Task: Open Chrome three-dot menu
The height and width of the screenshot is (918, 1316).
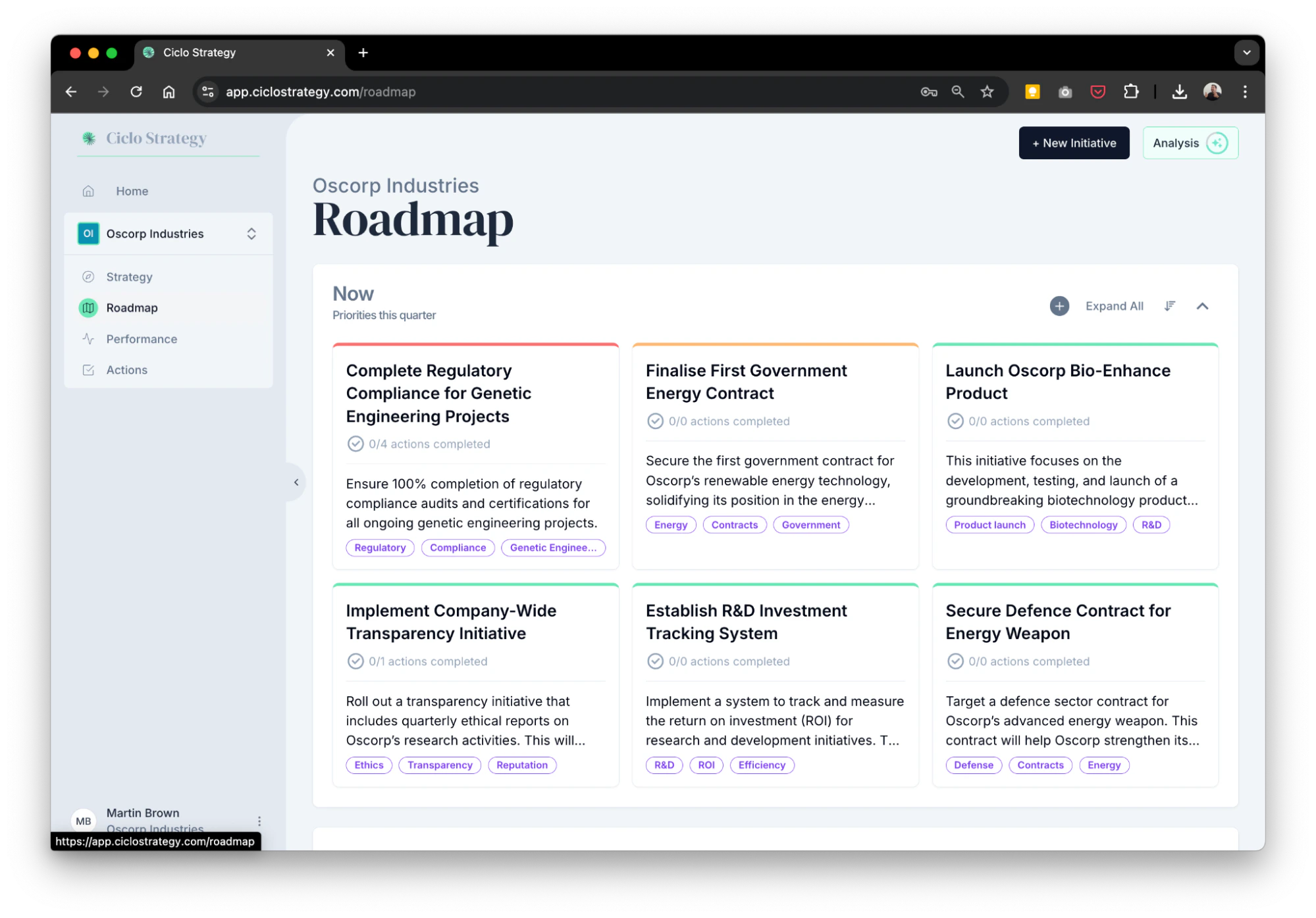Action: (x=1245, y=92)
